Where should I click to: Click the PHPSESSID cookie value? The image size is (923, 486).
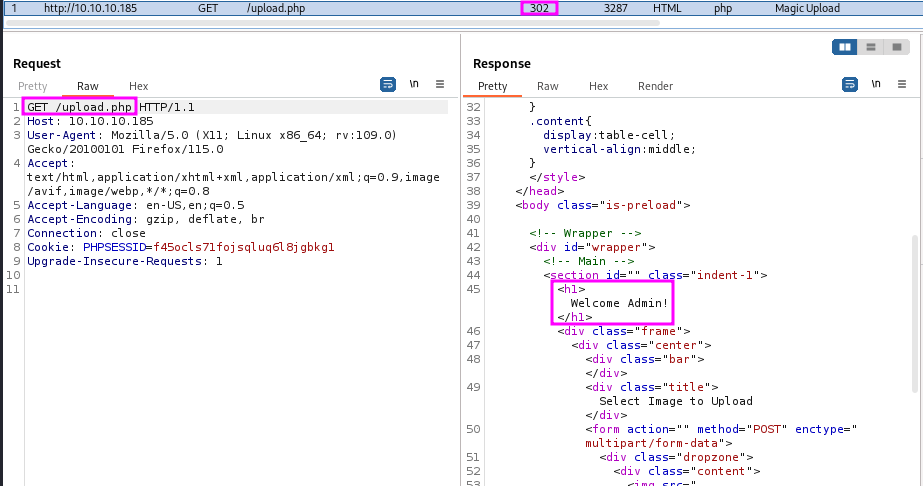(x=244, y=247)
